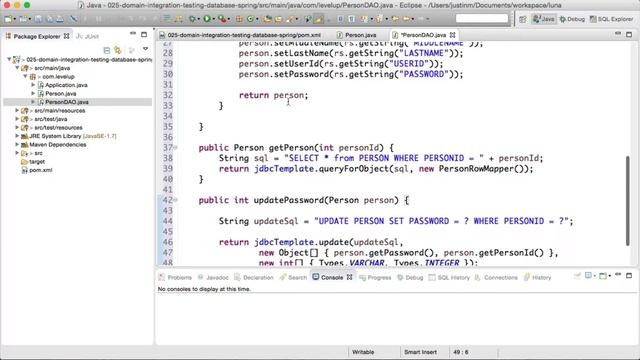
Task: Collapse the src/main/java folder
Action: pyautogui.click(x=17, y=68)
